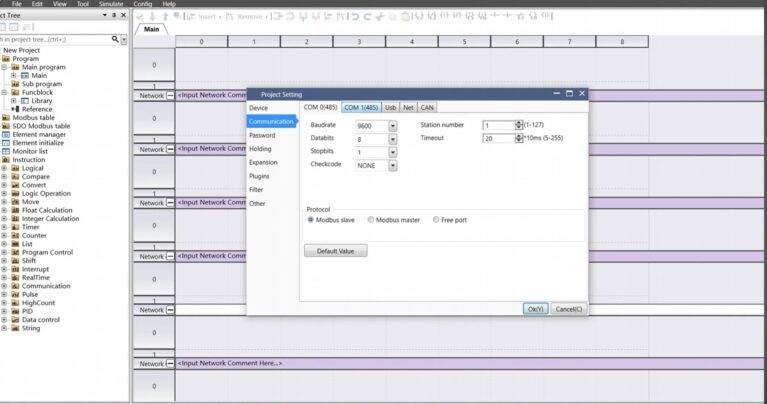Image resolution: width=767 pixels, height=404 pixels.
Task: Switch to the Usb tab
Action: click(x=390, y=108)
